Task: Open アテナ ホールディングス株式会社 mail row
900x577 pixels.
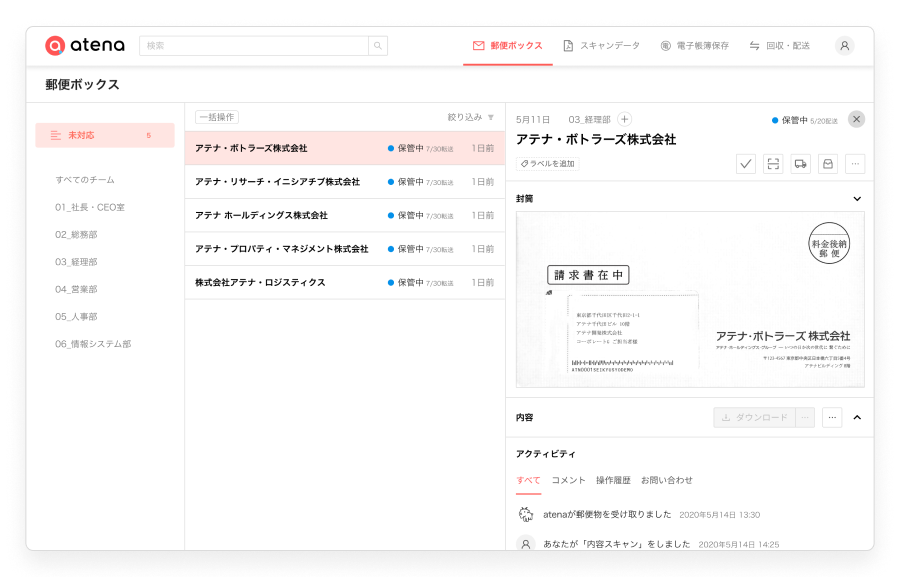Action: click(345, 215)
